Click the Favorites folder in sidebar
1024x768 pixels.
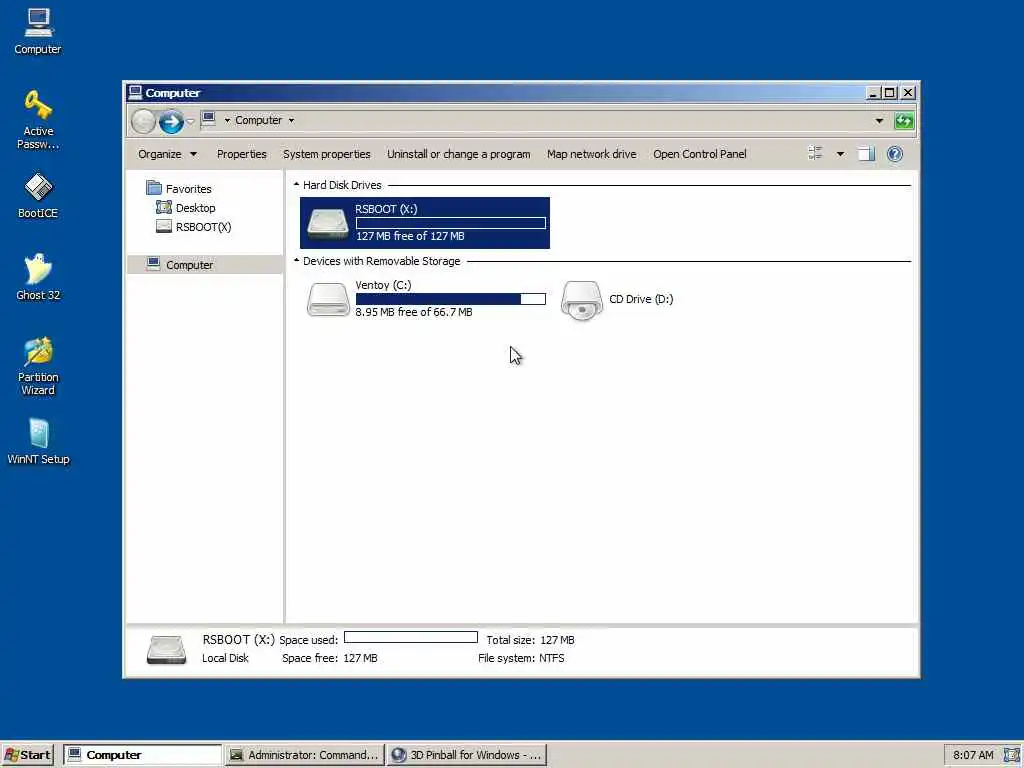pos(179,189)
